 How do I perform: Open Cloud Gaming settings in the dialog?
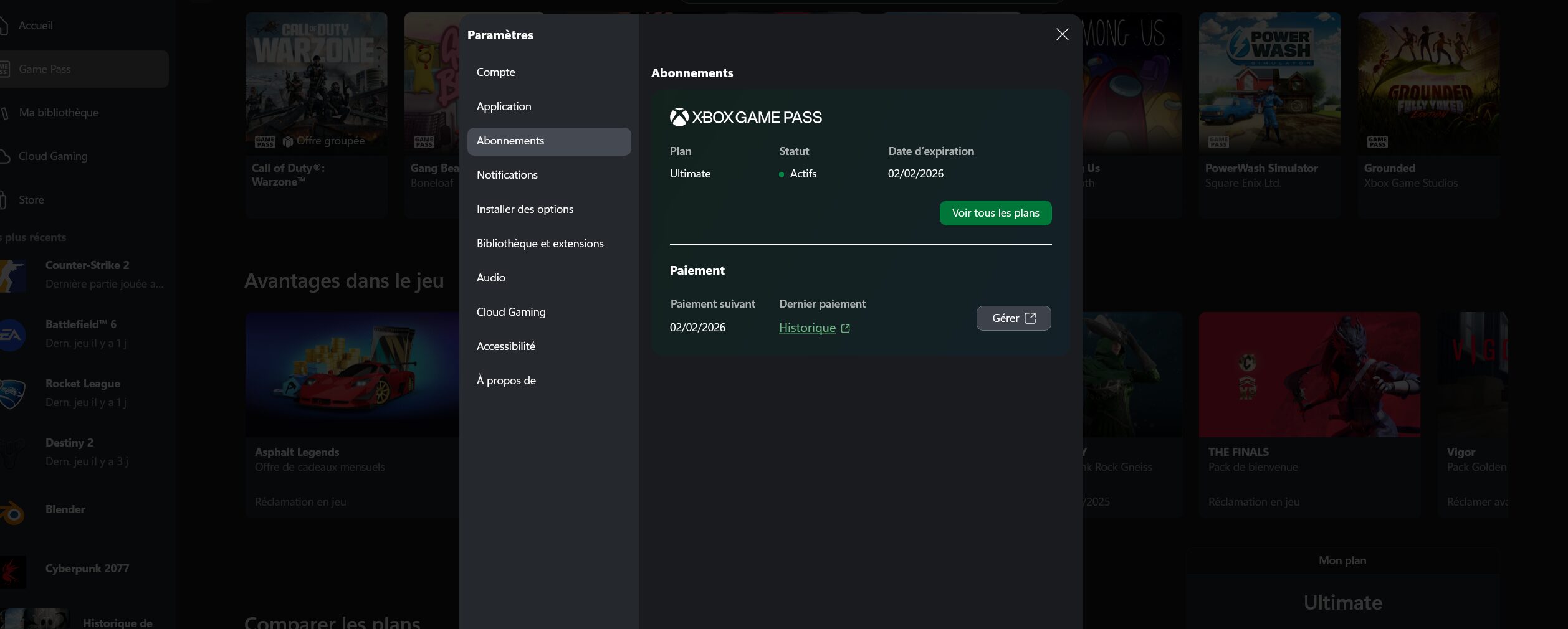(x=510, y=312)
